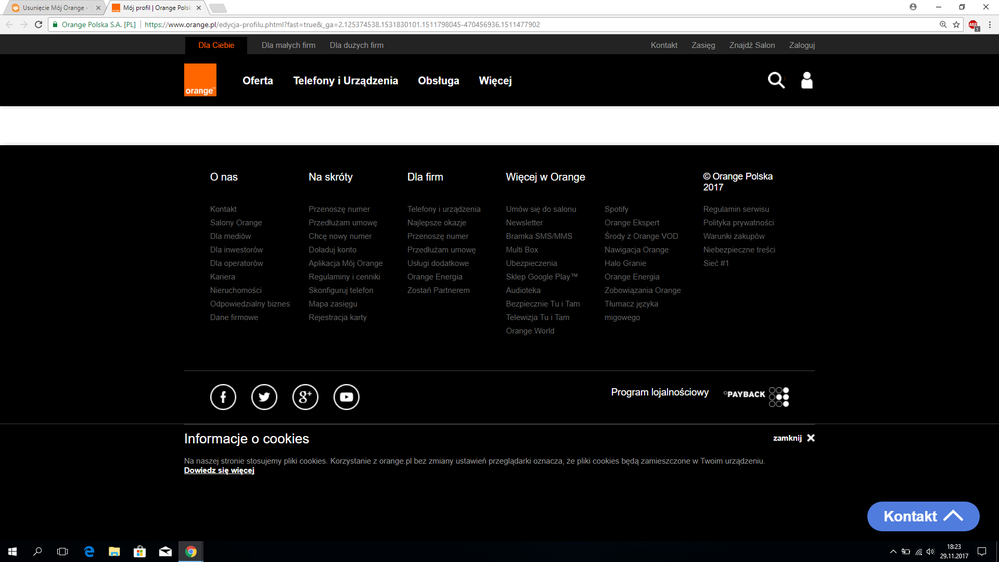The width and height of the screenshot is (999, 562).
Task: Open Telefony i Urządzenia menu
Action: click(345, 81)
